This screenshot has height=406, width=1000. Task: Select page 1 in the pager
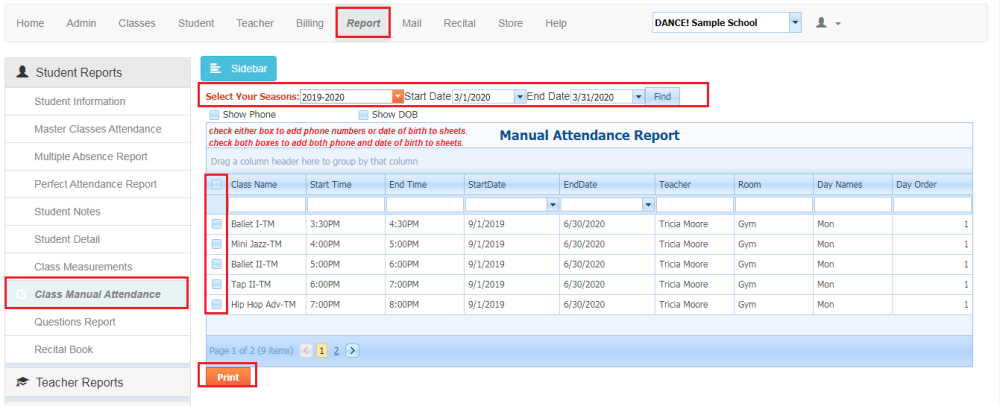tap(322, 350)
